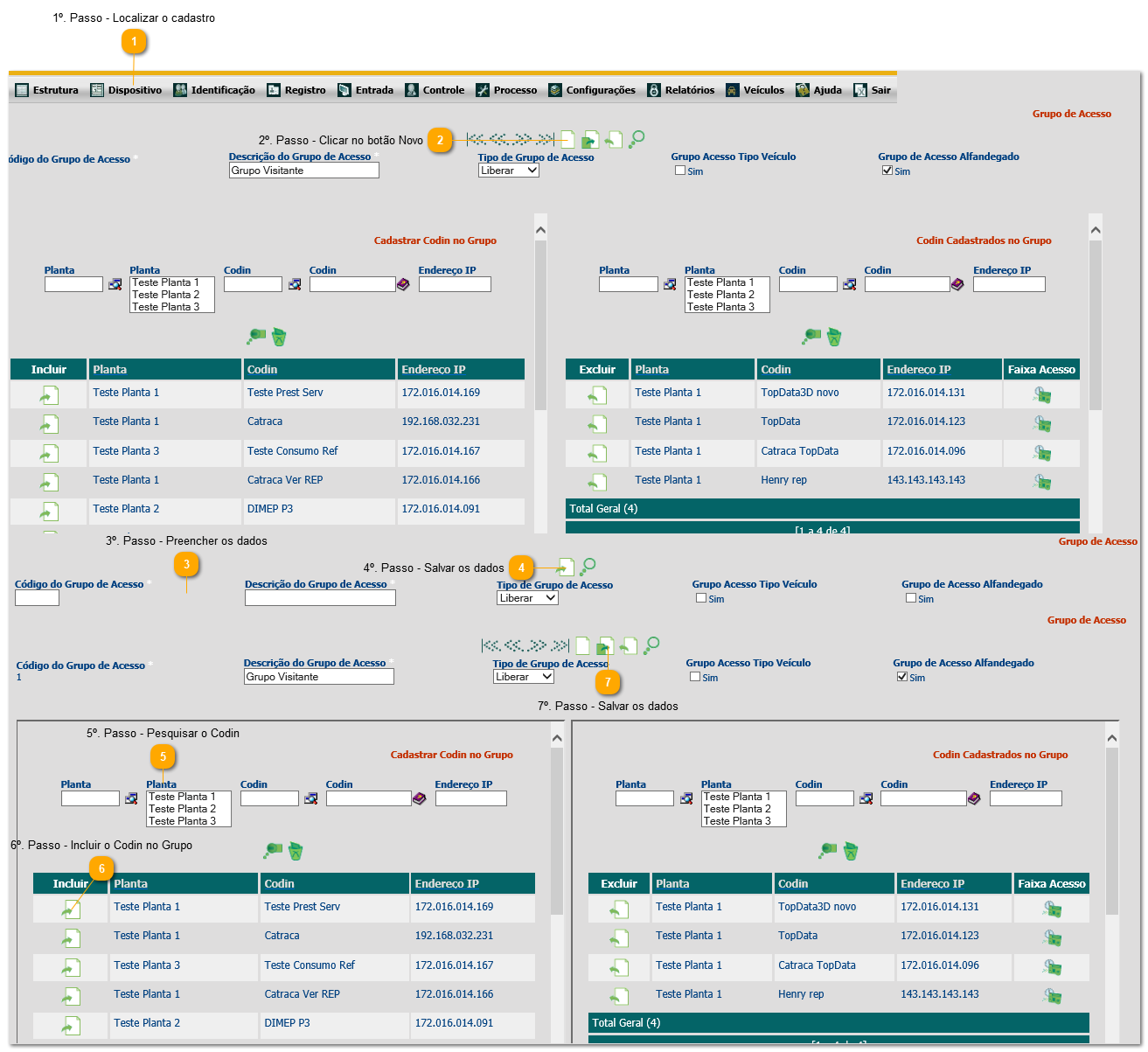Open the Dispositivo menu
Image resolution: width=1148 pixels, height=1052 pixels.
[127, 90]
